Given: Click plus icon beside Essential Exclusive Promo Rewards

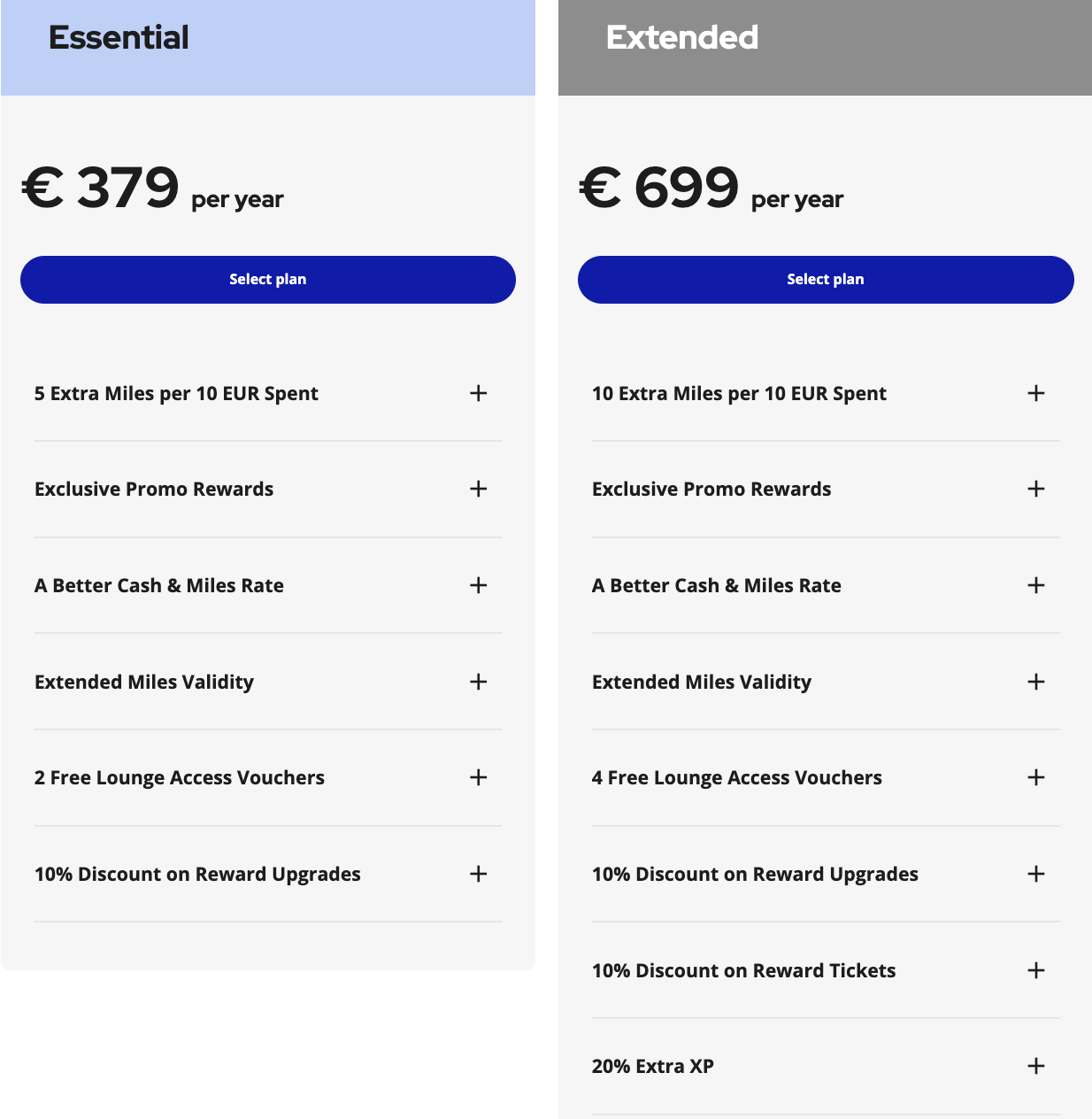Looking at the screenshot, I should click(x=479, y=489).
